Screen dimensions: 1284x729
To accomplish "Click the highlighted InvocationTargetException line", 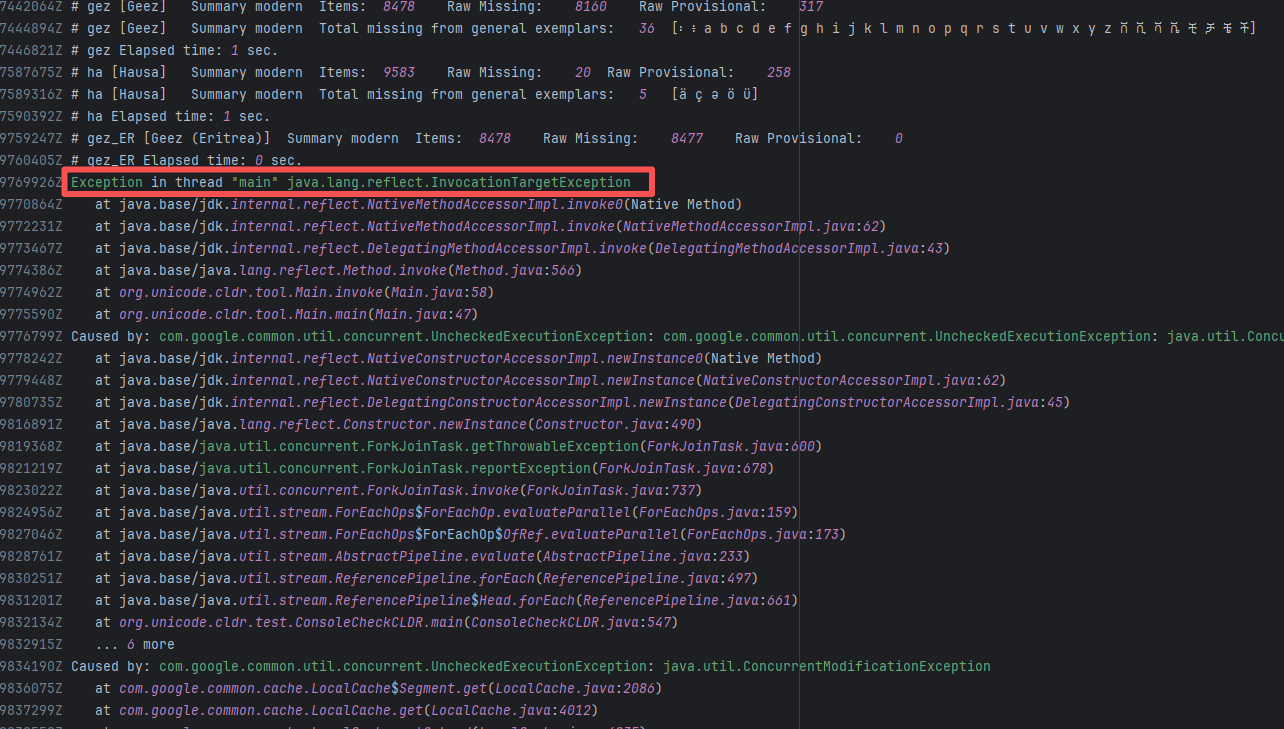I will [350, 182].
